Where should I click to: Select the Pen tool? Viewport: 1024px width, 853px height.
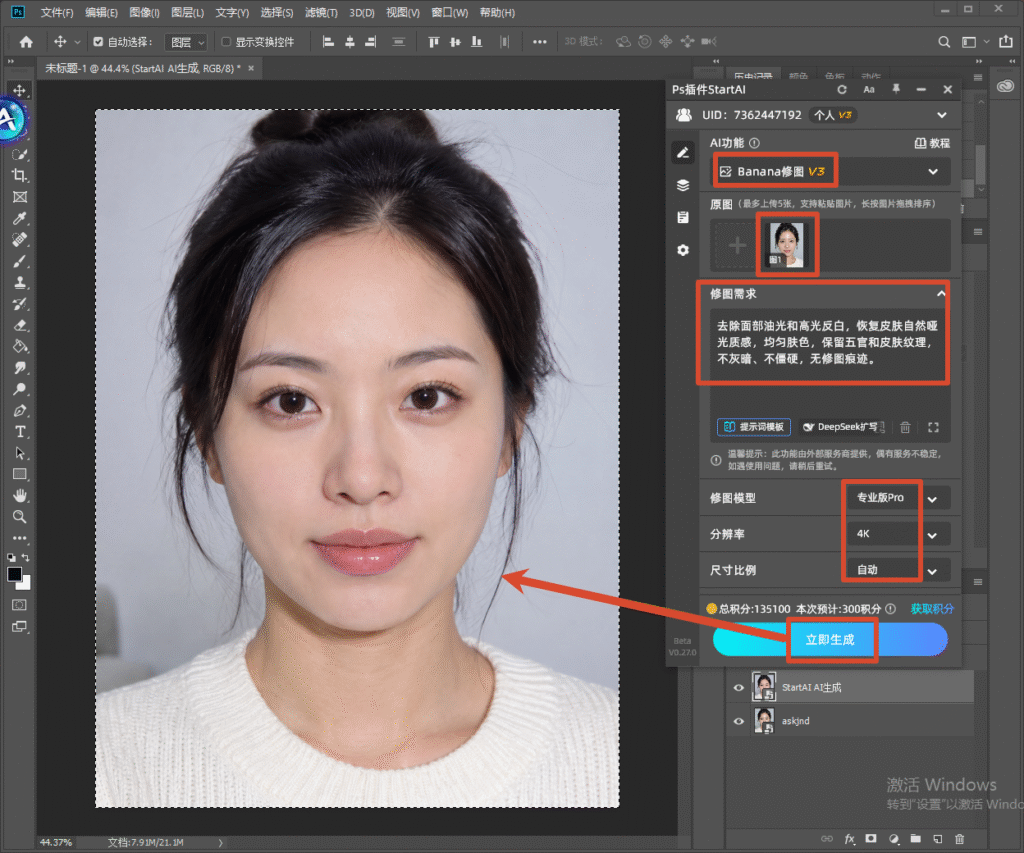click(20, 411)
